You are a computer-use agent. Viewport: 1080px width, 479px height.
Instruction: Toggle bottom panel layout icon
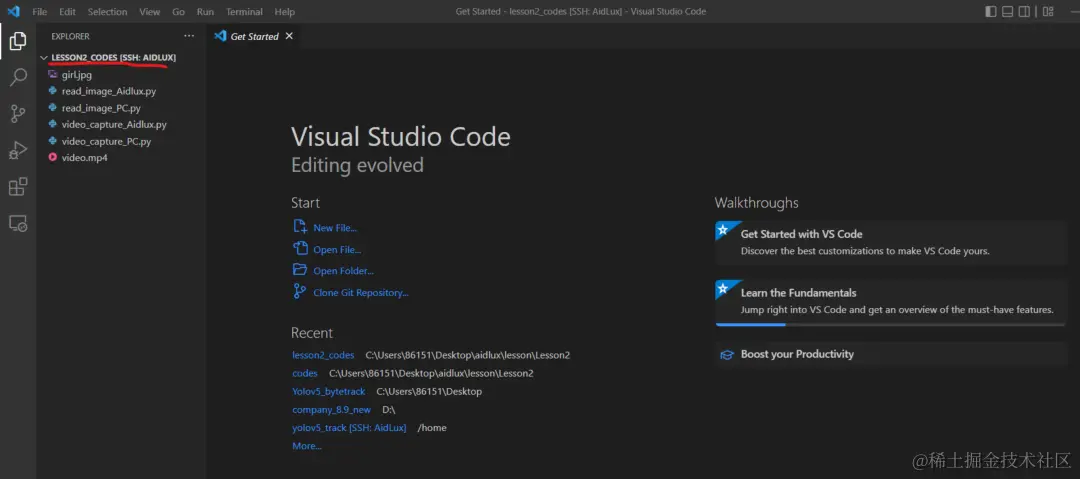[1007, 12]
